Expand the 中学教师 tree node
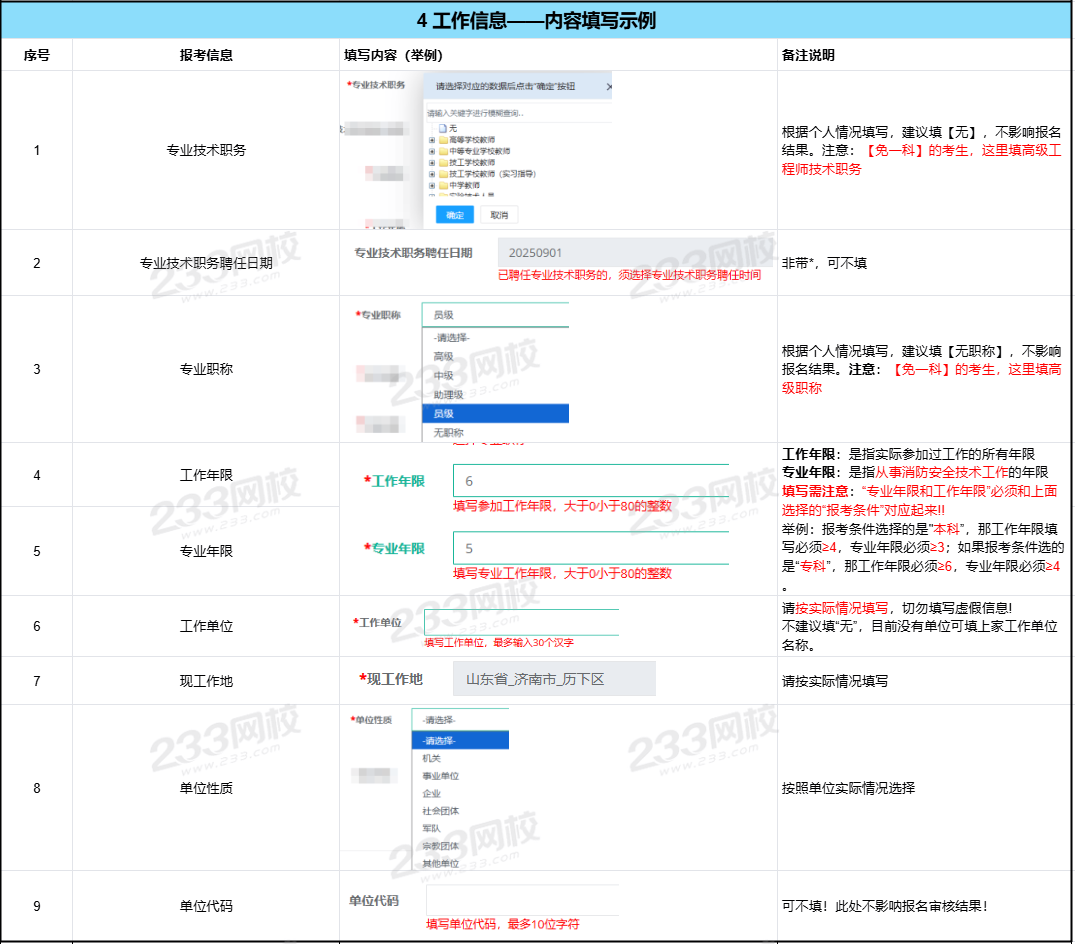The width and height of the screenshot is (1075, 944). (432, 186)
